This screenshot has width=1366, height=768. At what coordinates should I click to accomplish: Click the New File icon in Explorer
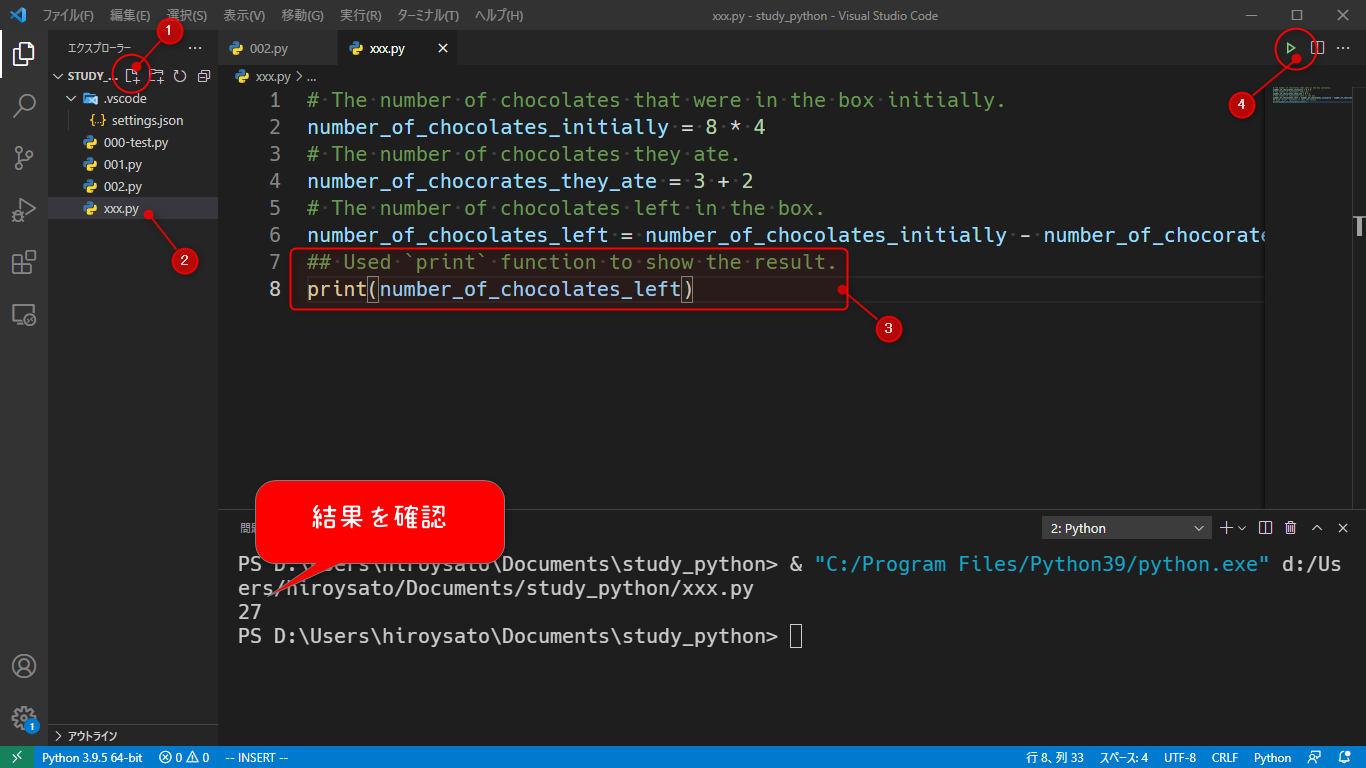(132, 74)
